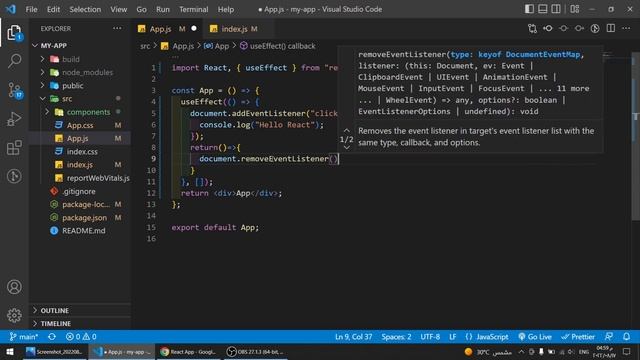Open the File menu
This screenshot has height=360, width=640.
[x=31, y=9]
